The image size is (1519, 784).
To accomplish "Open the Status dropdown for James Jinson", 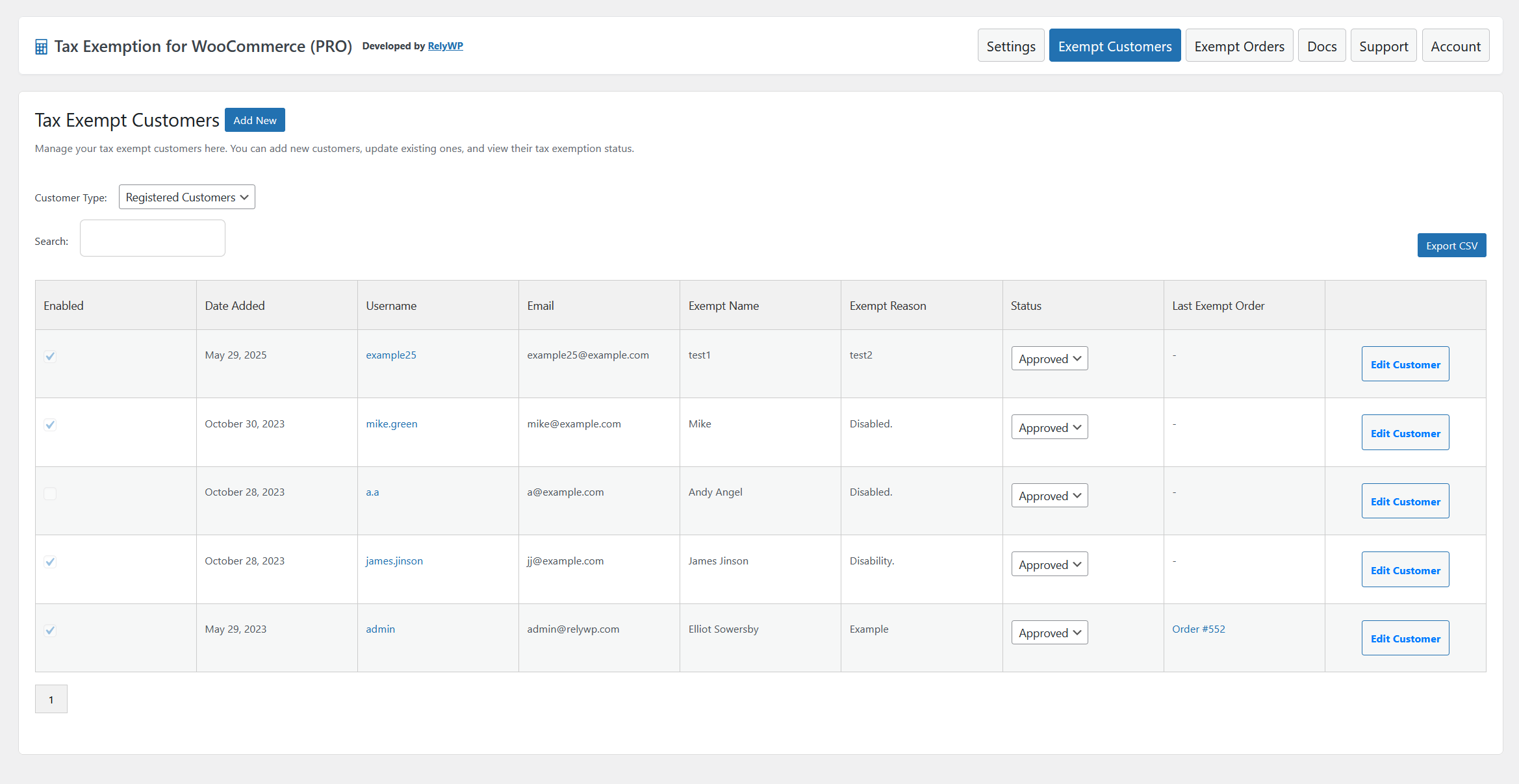I will click(x=1049, y=564).
